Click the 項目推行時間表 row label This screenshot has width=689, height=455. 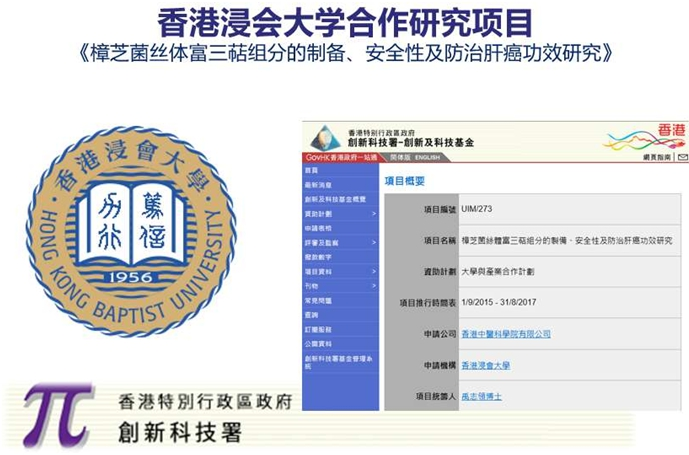[428, 303]
